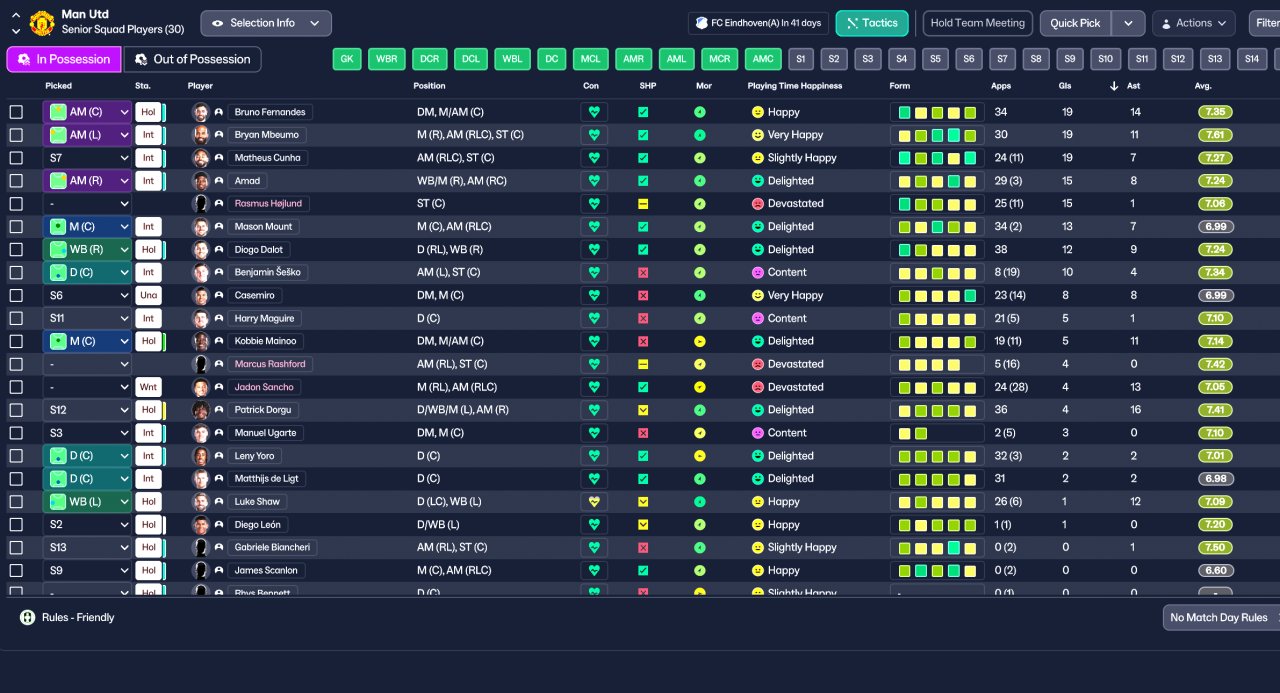This screenshot has height=693, width=1280.
Task: Open the FC Eindhoven next fixture
Action: [758, 23]
